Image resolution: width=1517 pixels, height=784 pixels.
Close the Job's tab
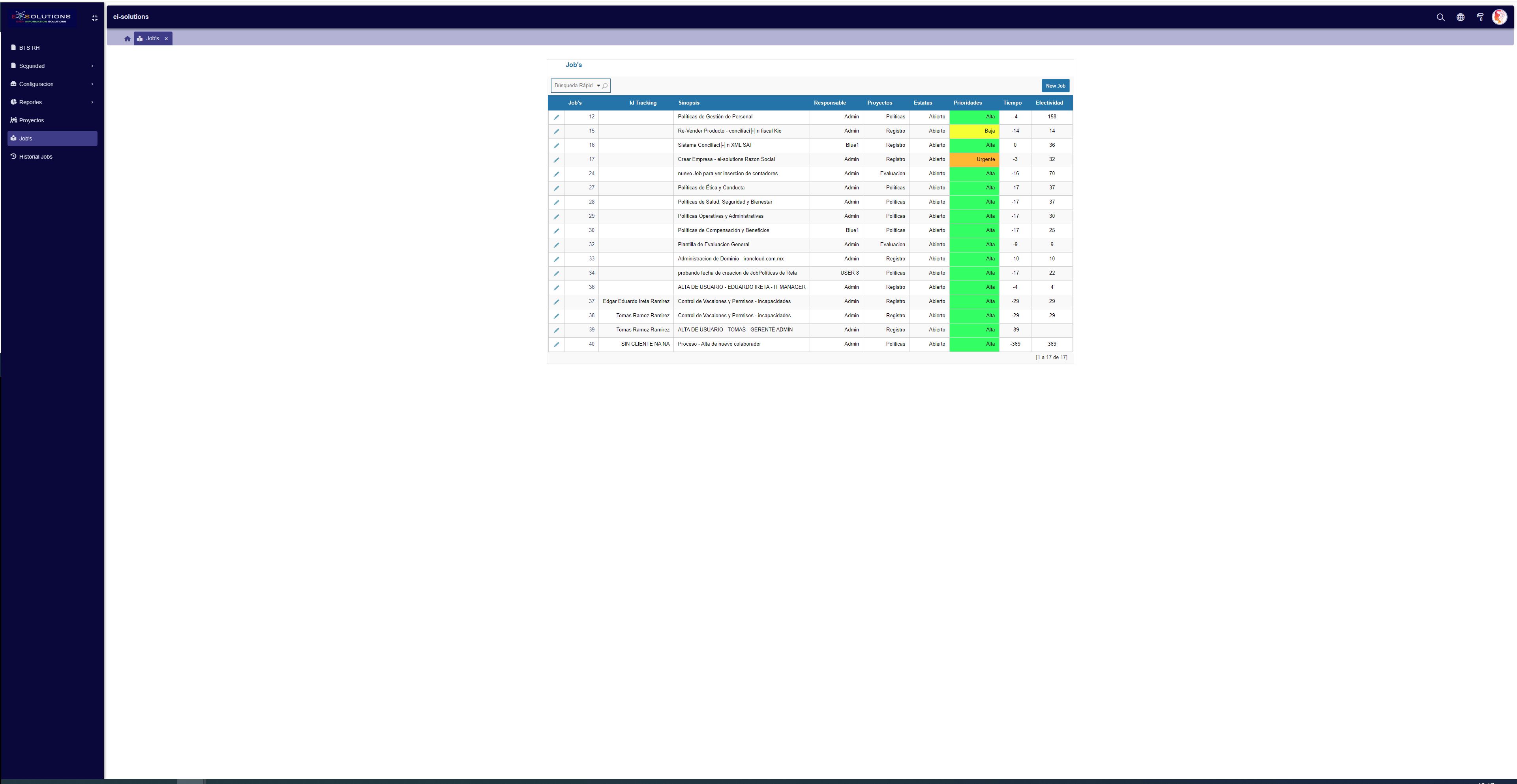pyautogui.click(x=166, y=39)
